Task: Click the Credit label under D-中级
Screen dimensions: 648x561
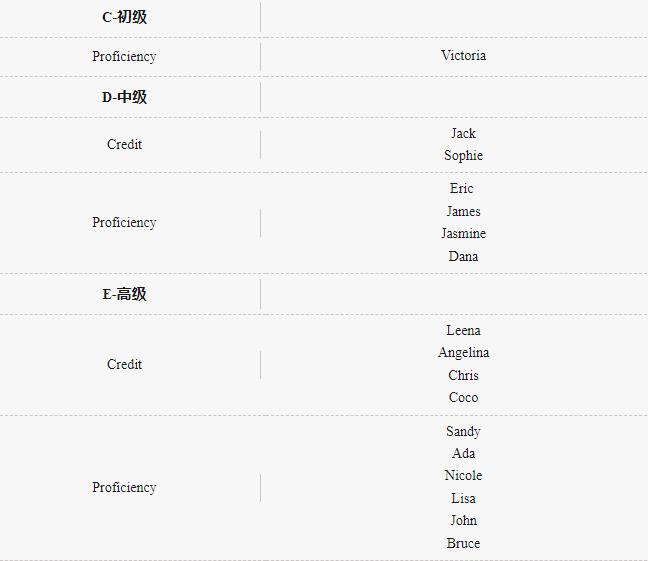Action: point(124,144)
